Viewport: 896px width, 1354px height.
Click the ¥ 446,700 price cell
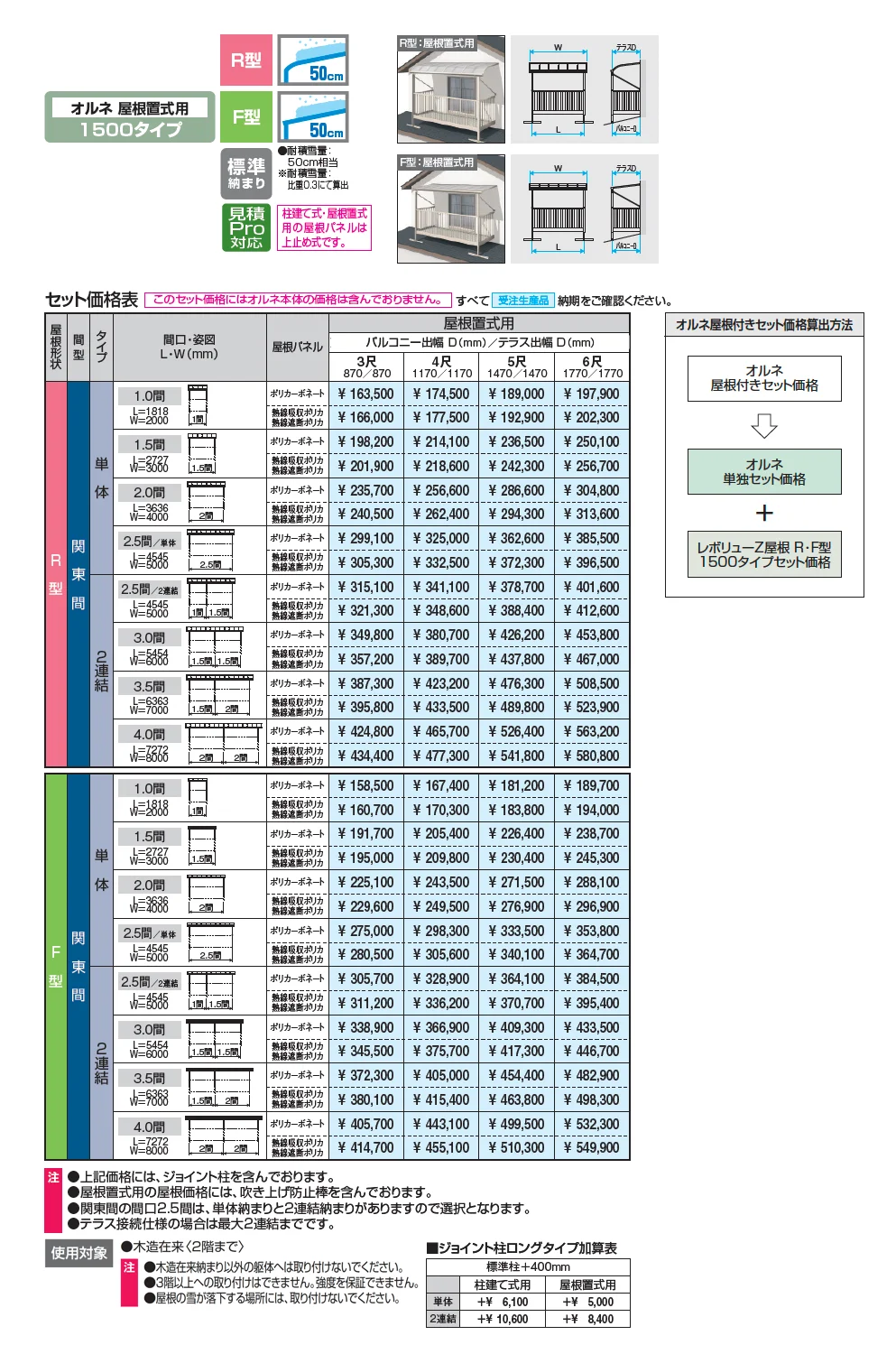[592, 1052]
